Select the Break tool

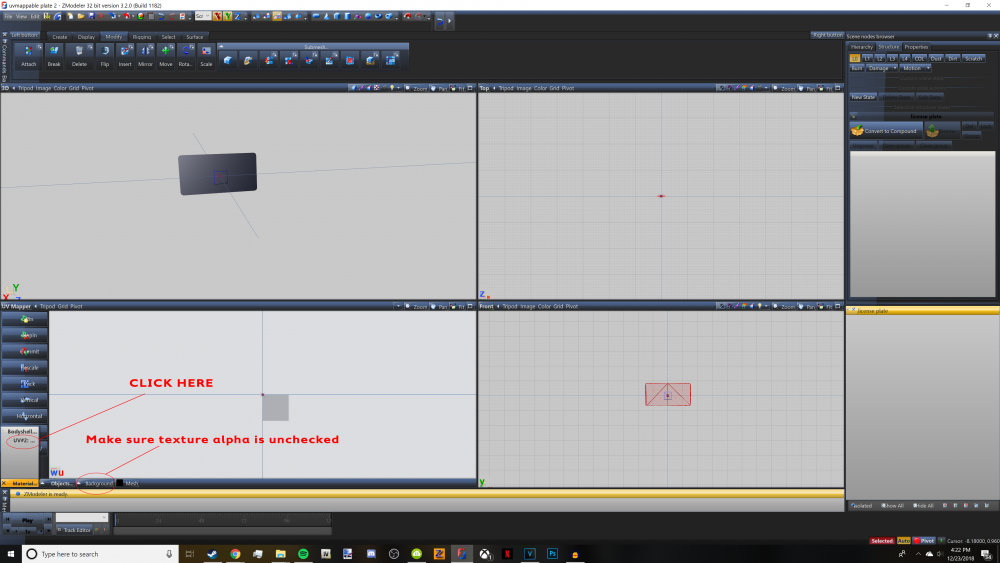pos(54,55)
